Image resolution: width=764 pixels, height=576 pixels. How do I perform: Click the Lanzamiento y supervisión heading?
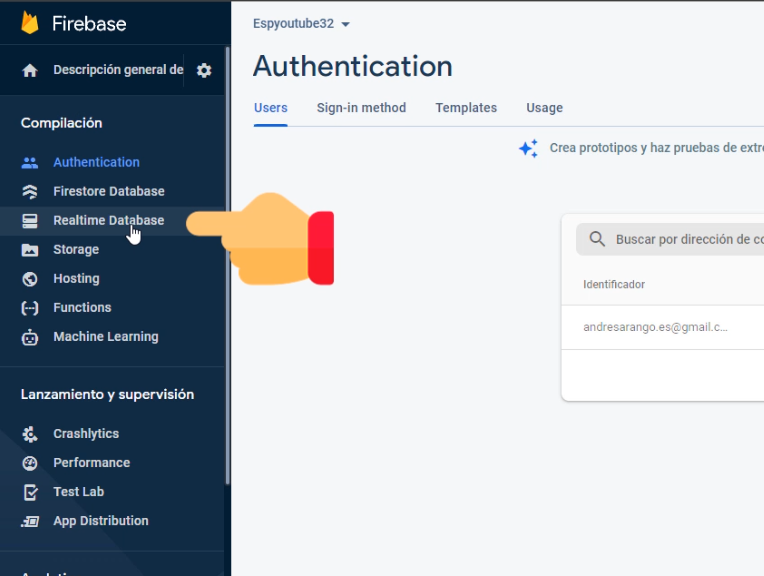pyautogui.click(x=107, y=394)
